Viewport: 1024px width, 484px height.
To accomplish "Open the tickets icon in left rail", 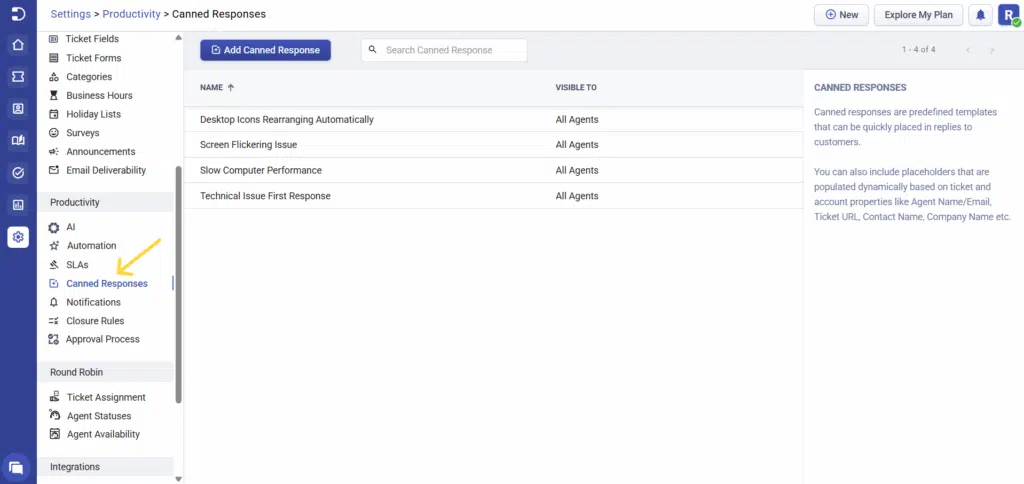I will coord(18,77).
